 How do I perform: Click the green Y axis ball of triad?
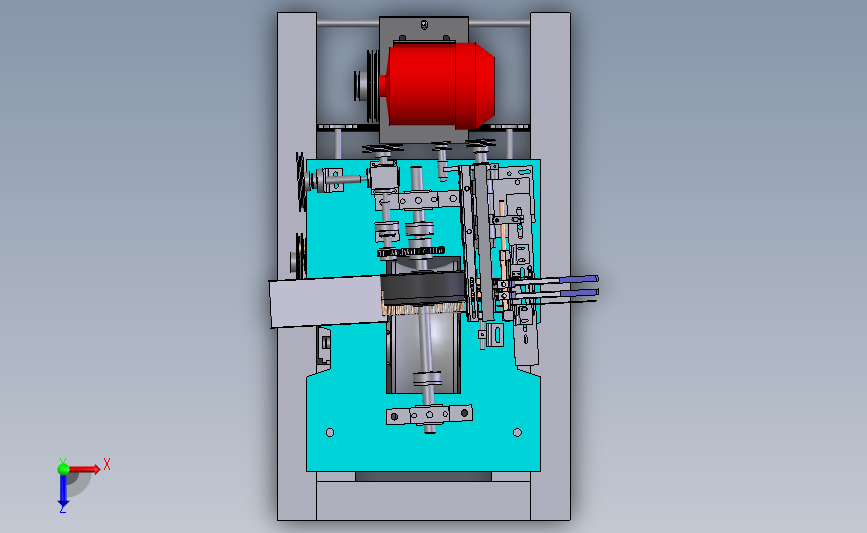(63, 469)
